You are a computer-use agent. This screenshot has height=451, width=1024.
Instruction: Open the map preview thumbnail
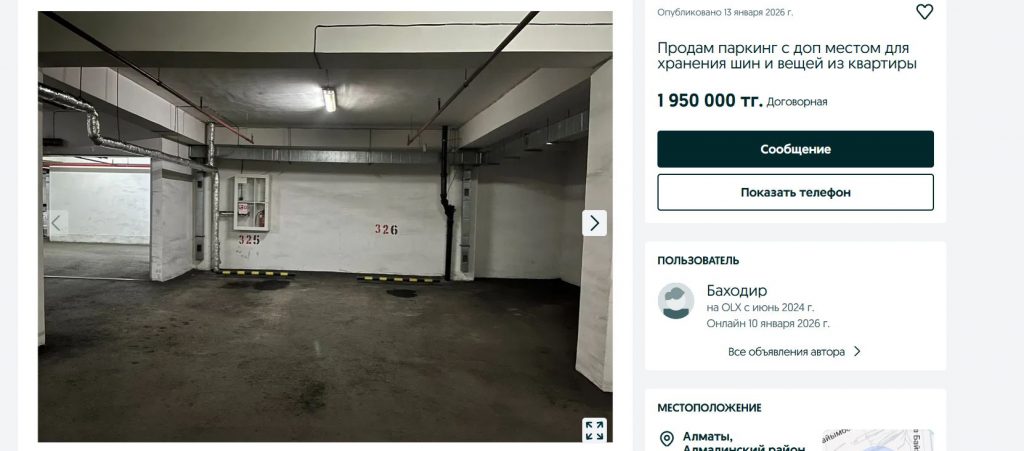coord(877,440)
